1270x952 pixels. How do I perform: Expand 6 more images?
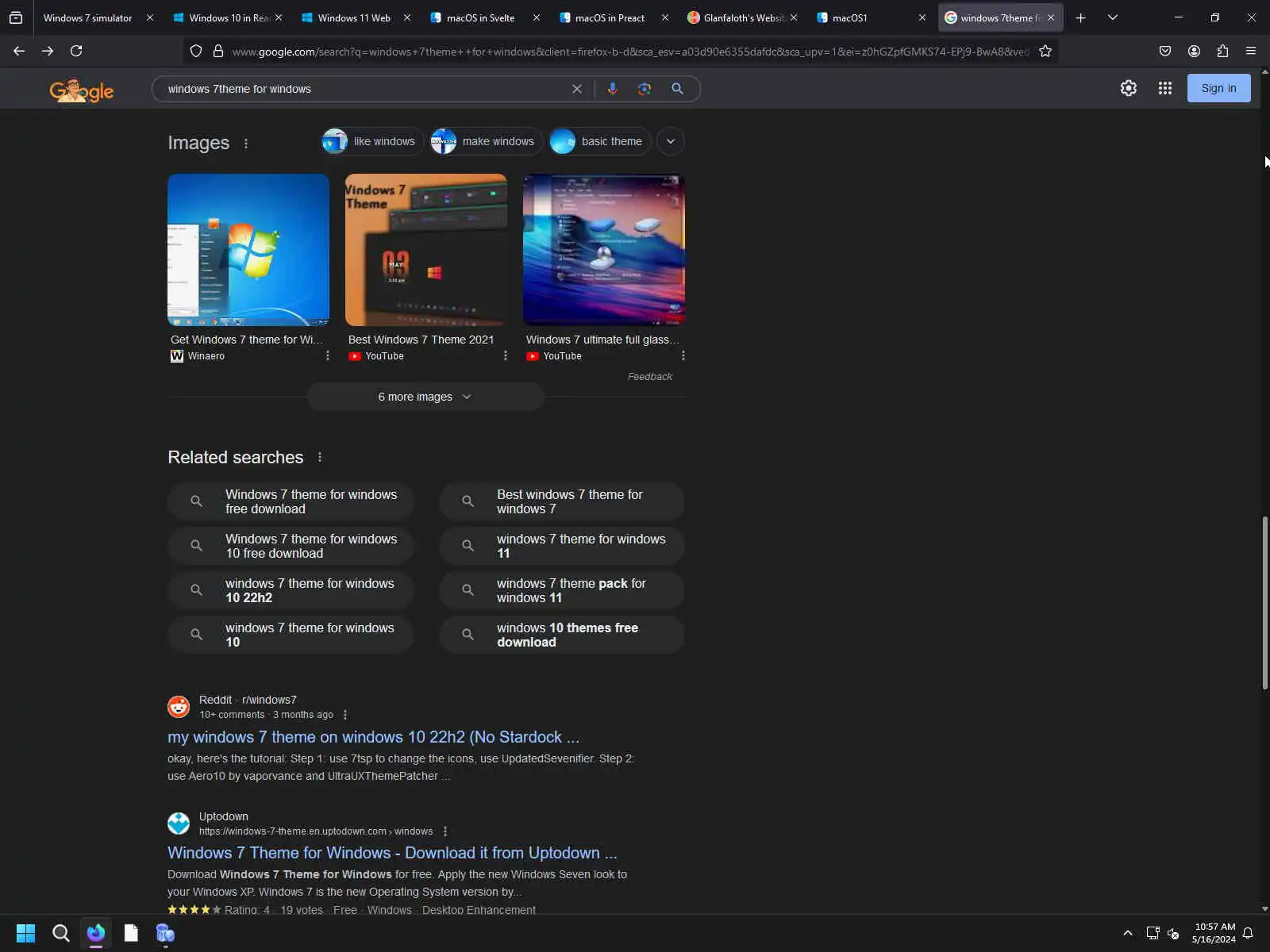tap(425, 397)
